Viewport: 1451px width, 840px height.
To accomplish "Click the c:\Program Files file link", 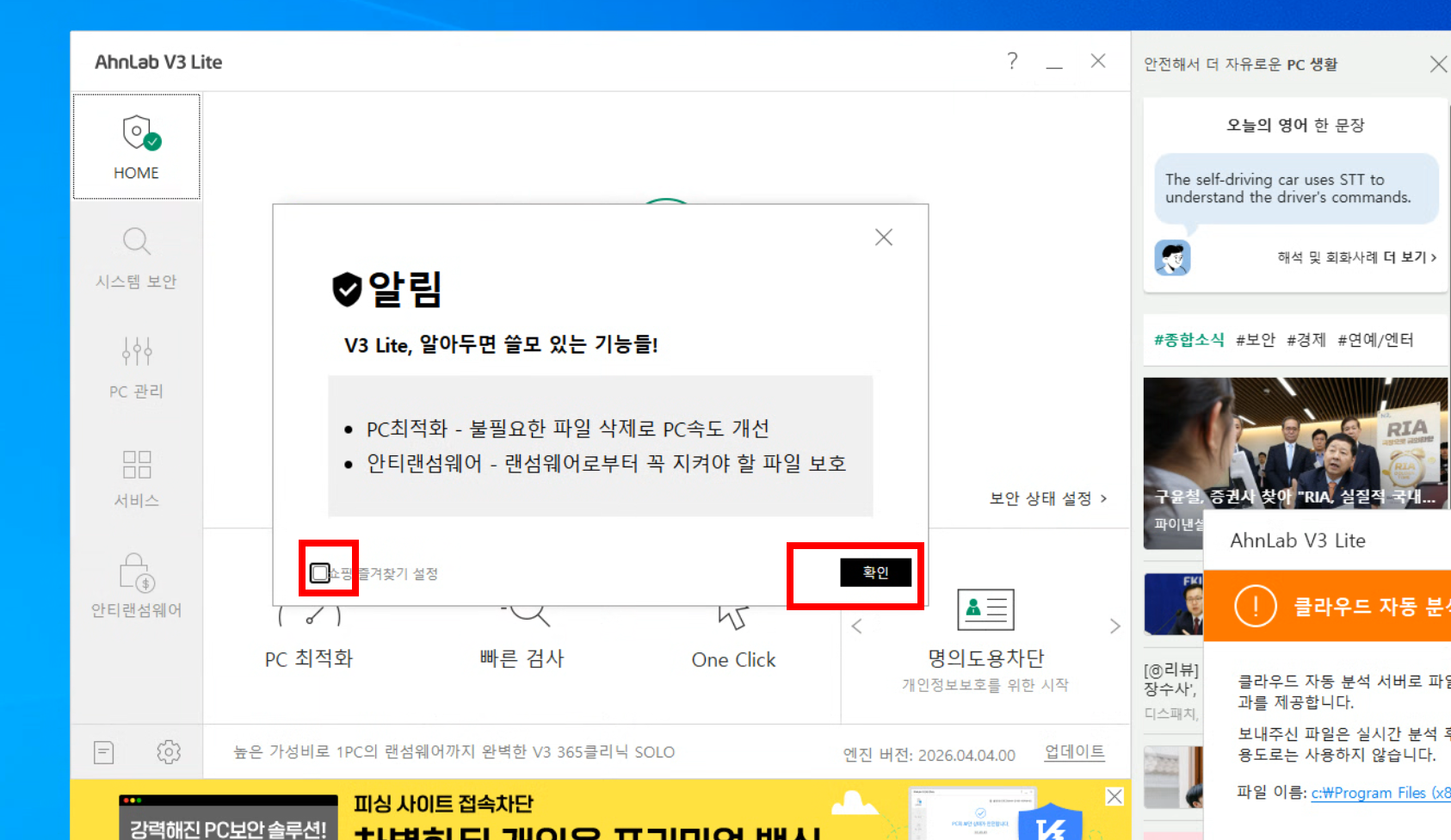I will pyautogui.click(x=1380, y=793).
